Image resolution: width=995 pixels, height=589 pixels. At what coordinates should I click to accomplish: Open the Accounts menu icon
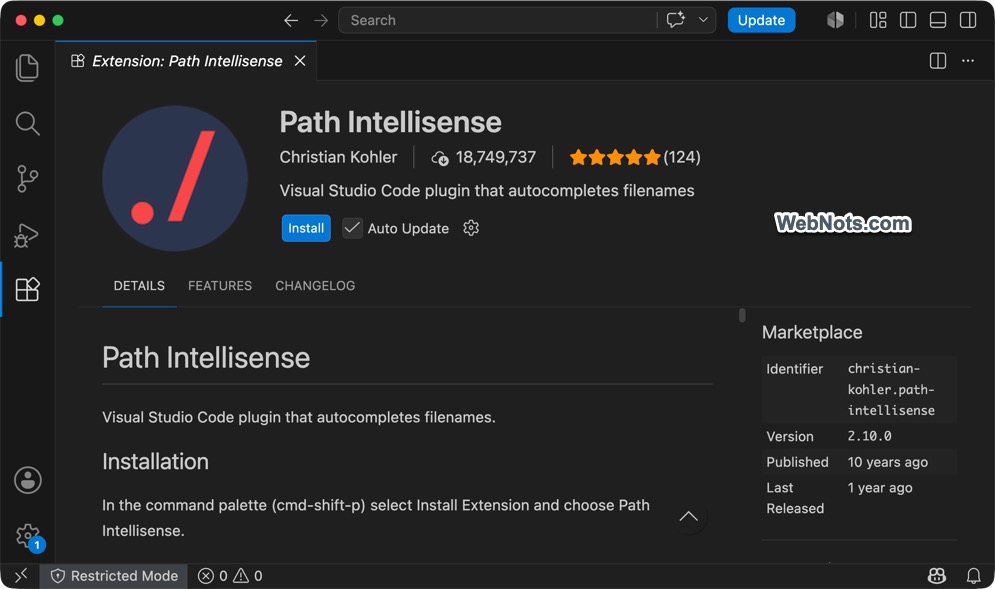click(x=28, y=480)
